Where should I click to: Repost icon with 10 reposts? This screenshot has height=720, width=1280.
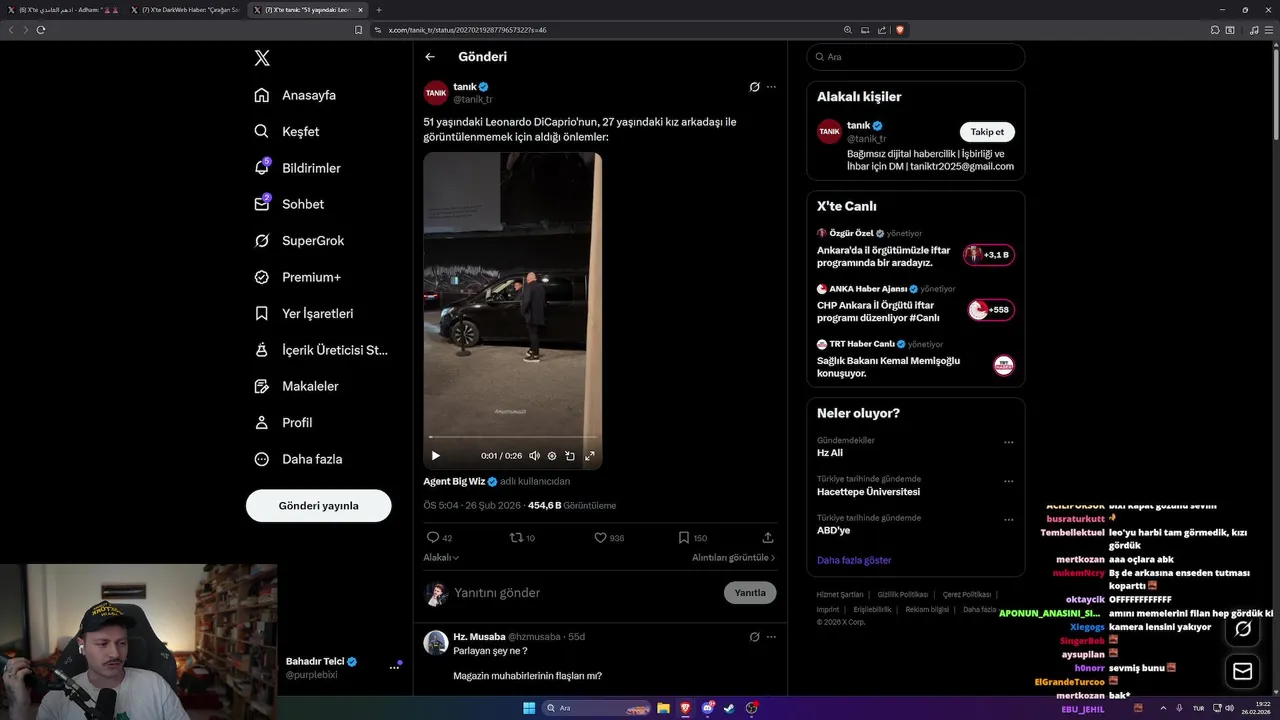pos(516,537)
